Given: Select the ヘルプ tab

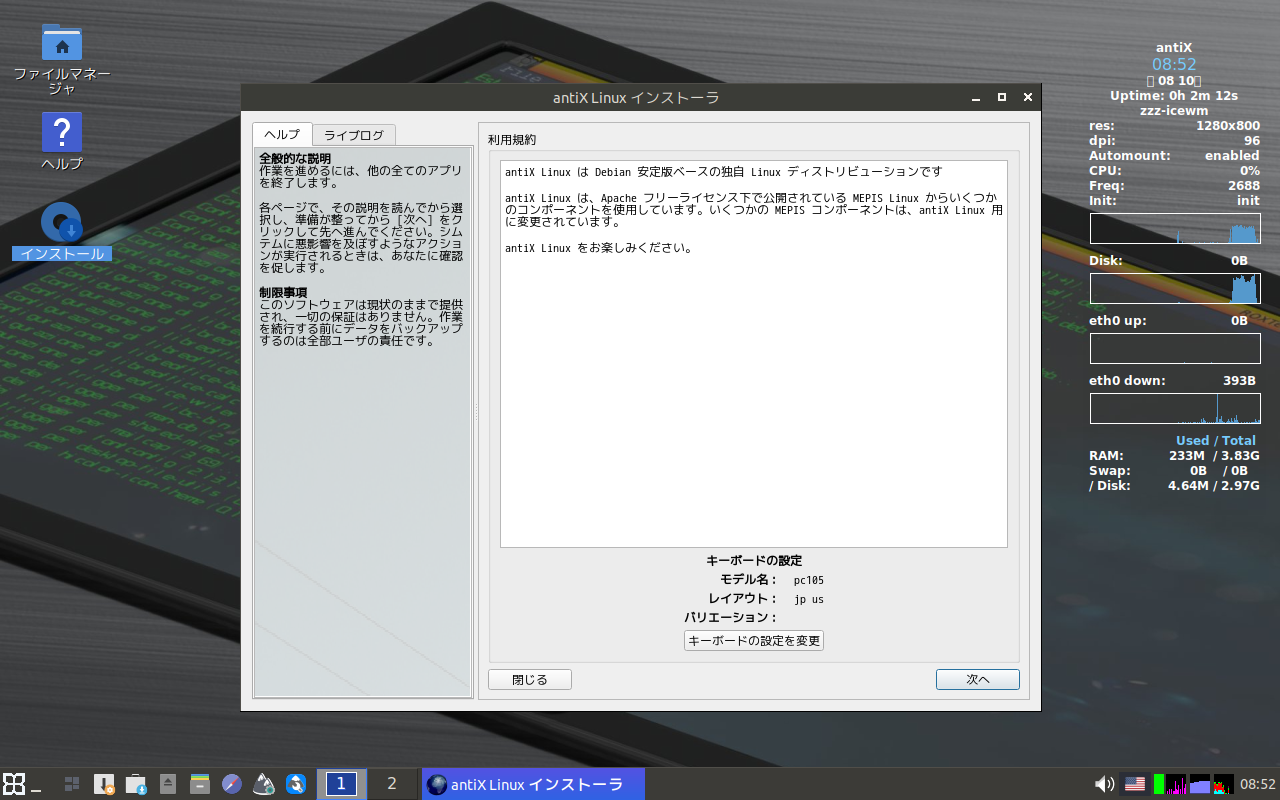Looking at the screenshot, I should (x=282, y=134).
